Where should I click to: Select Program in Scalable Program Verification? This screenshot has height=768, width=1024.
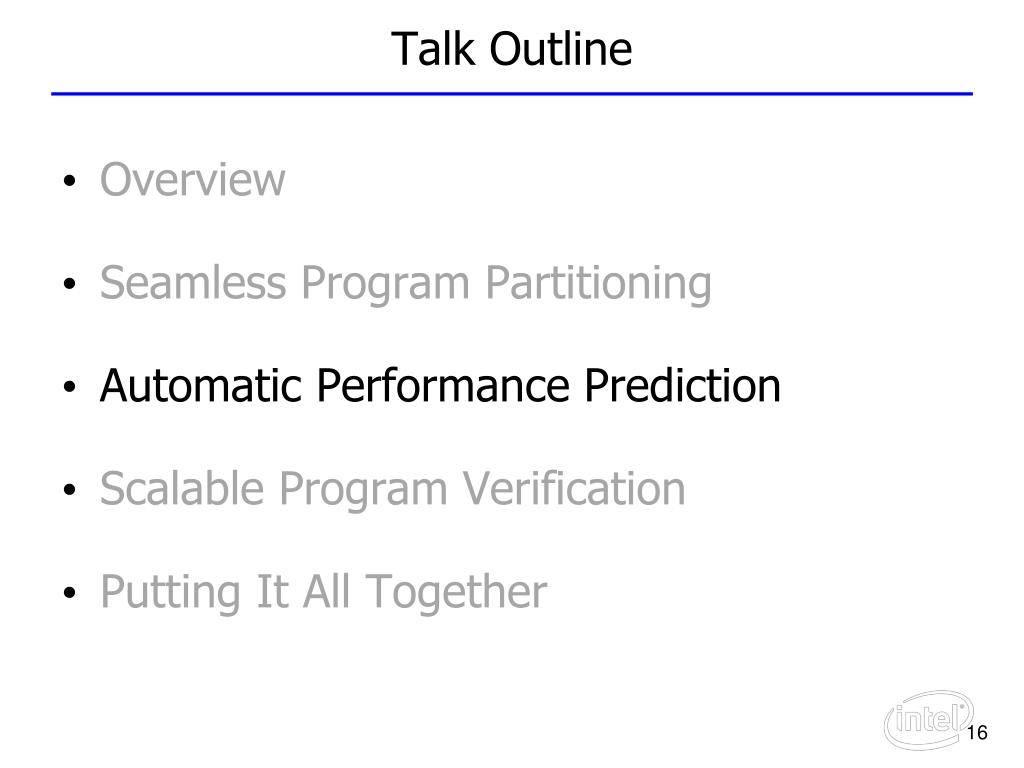point(363,490)
